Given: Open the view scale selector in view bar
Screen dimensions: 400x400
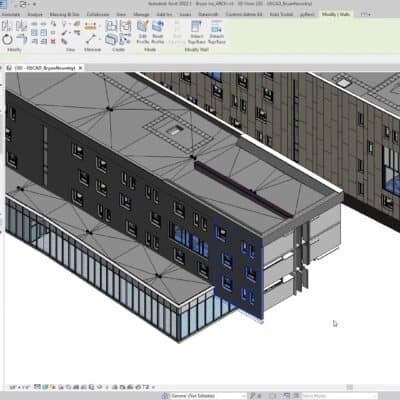Looking at the screenshot, I should 20,387.
